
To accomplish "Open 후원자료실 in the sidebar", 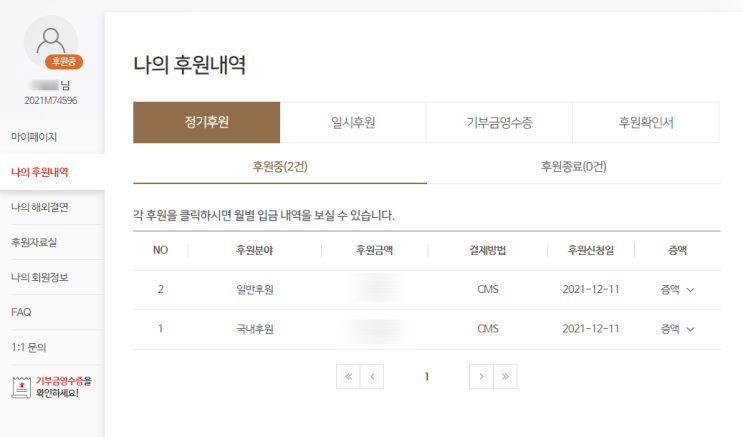I will [34, 242].
